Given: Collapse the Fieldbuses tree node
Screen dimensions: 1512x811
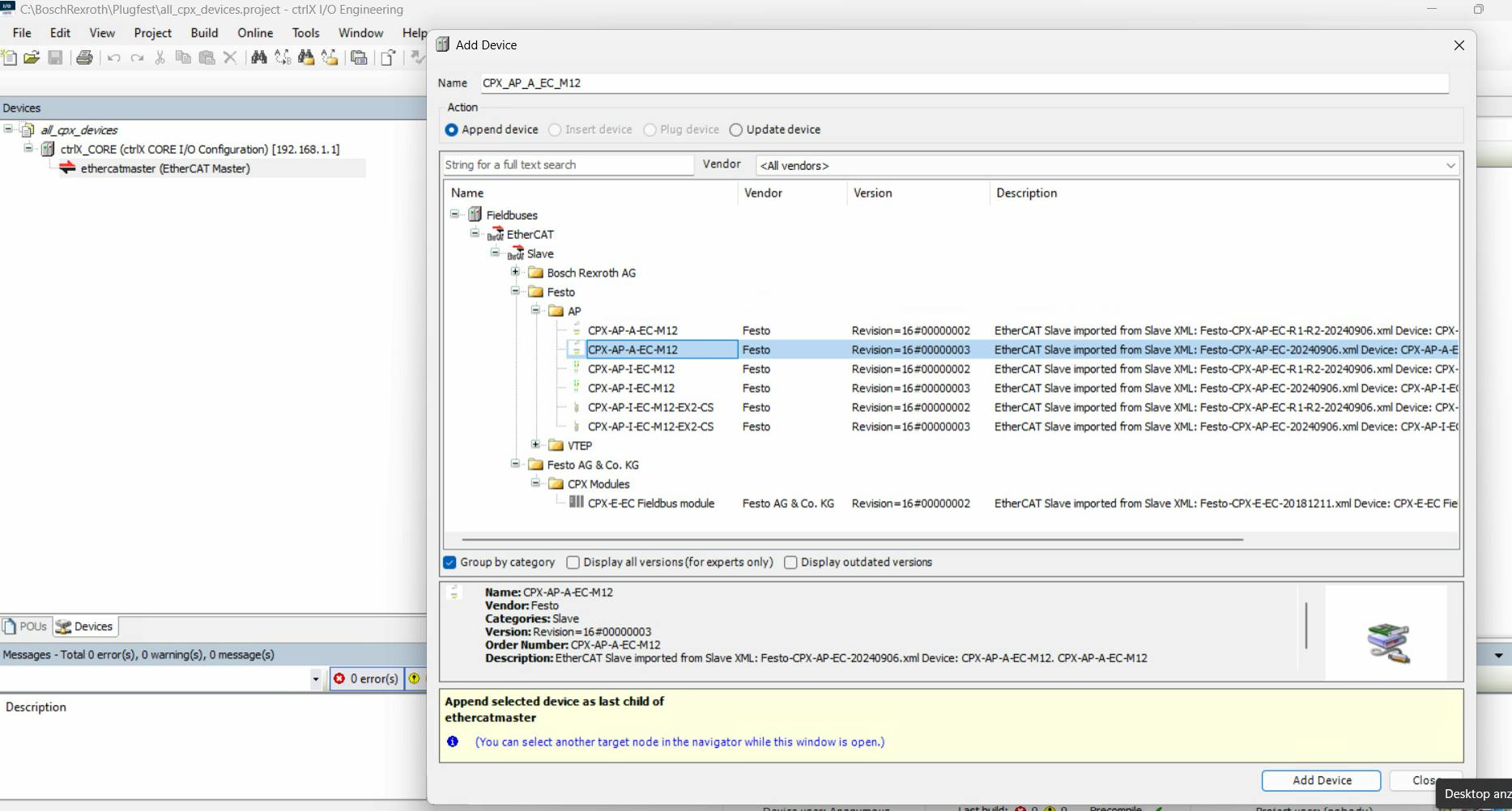Looking at the screenshot, I should pos(455,214).
